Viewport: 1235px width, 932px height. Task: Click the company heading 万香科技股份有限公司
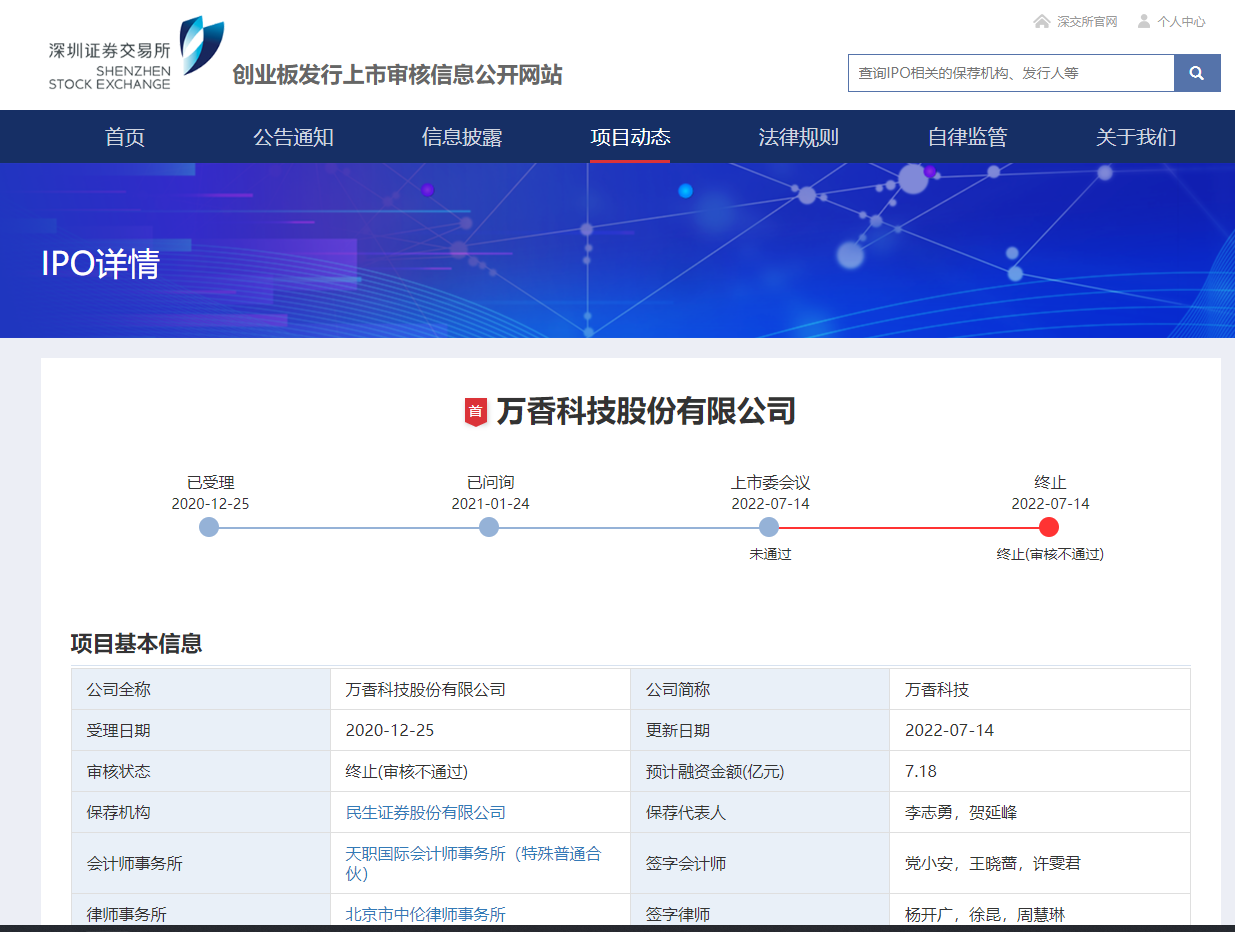coord(646,411)
